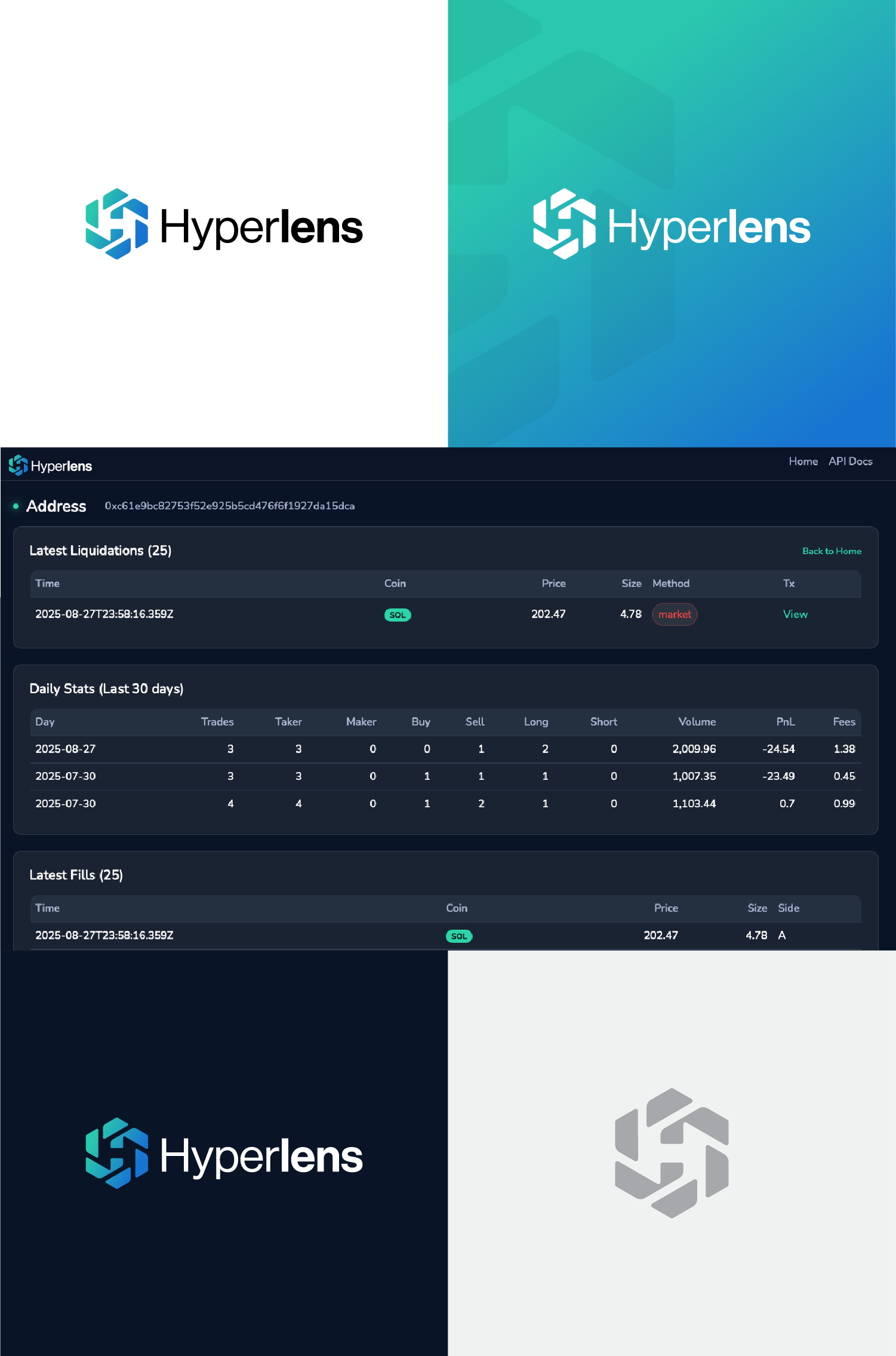Click the green status dot beside Address
Screen dimensions: 896x1356
coord(16,506)
